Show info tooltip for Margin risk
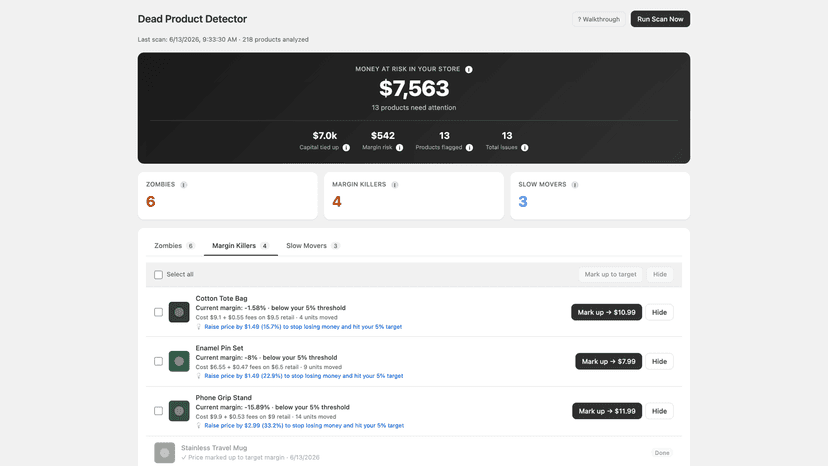 coord(399,148)
